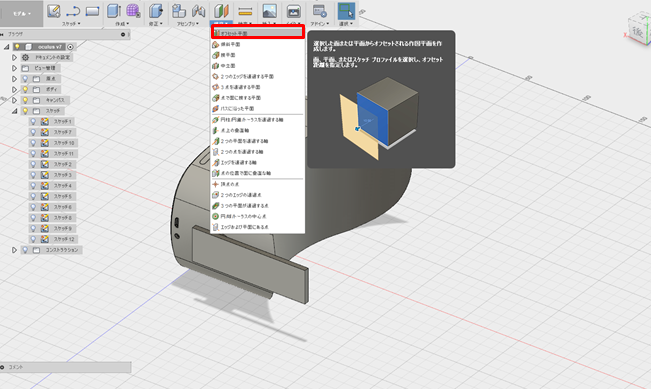Open the 作成 toolbar dropdown
Screen dimensions: 651x389
click(x=122, y=24)
